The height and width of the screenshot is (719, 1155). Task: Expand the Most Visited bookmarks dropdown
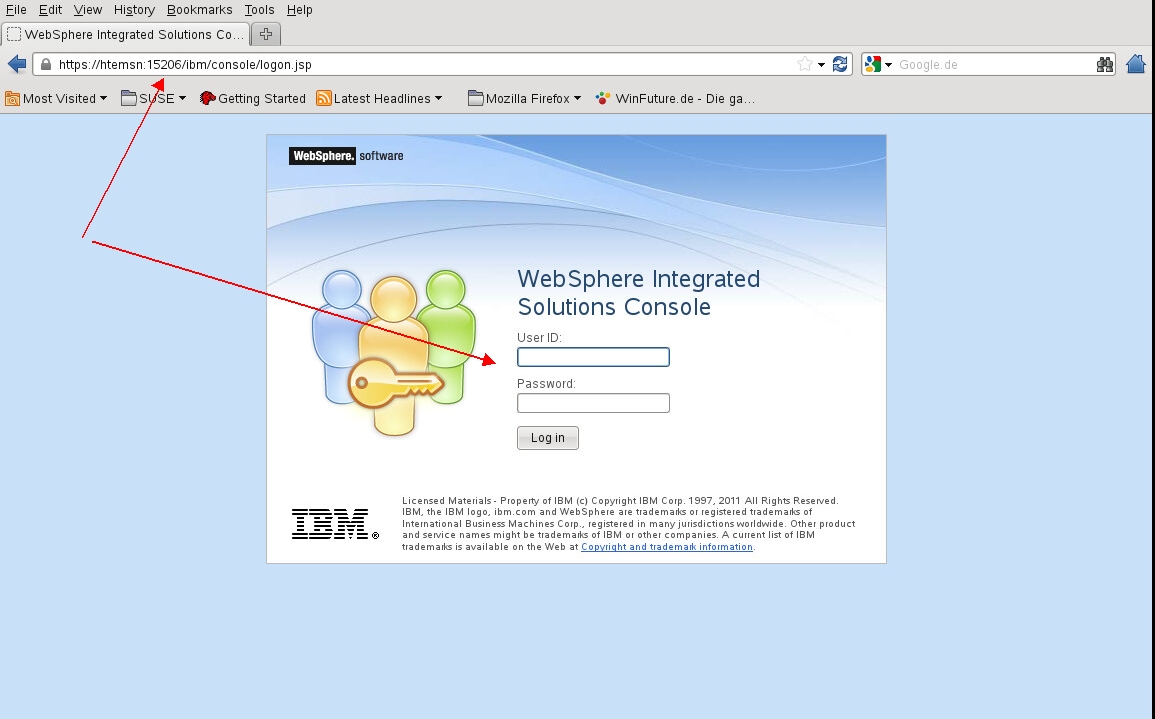point(56,99)
